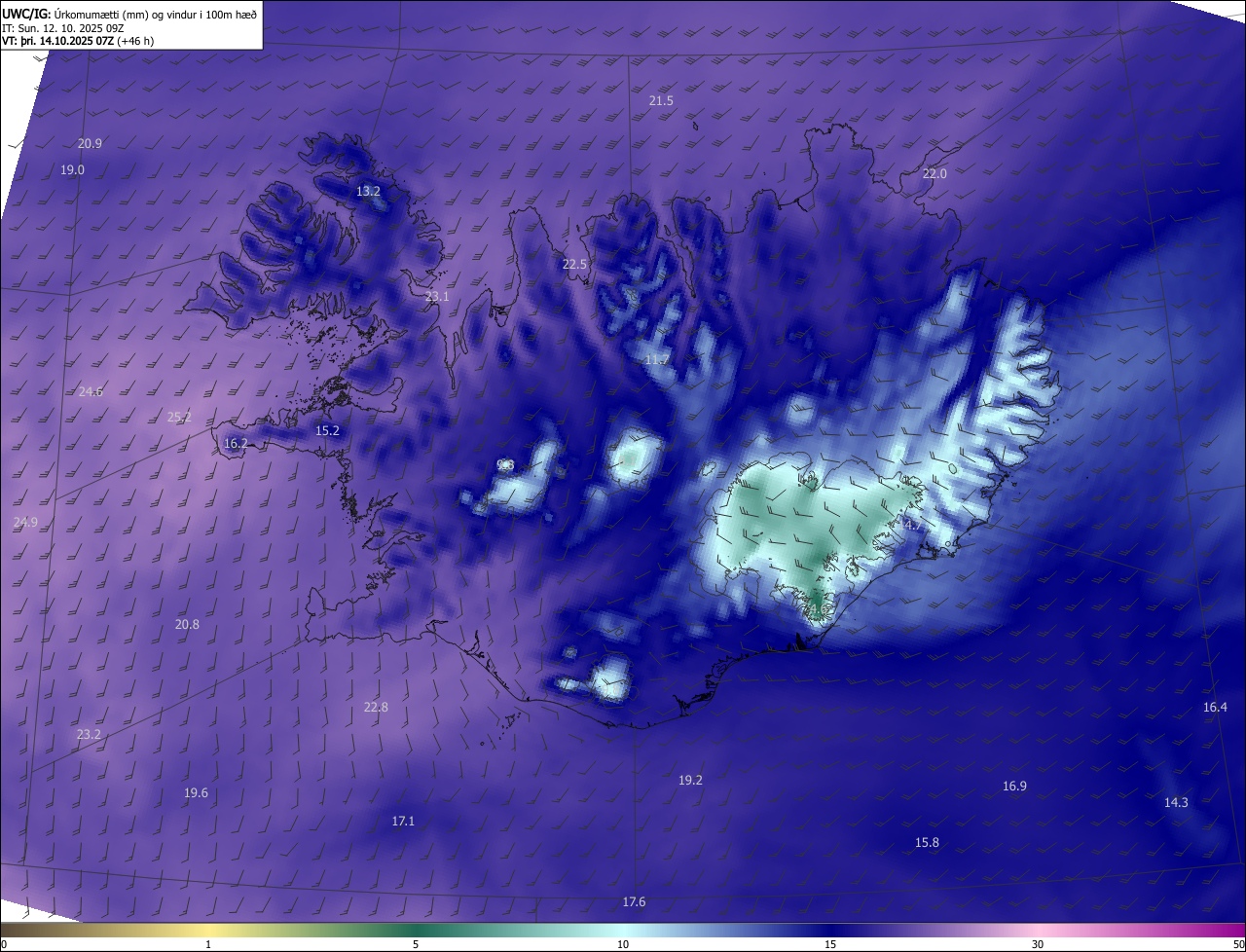This screenshot has height=952, width=1246.
Task: Click the value 17.1 on the map
Action: click(x=403, y=822)
